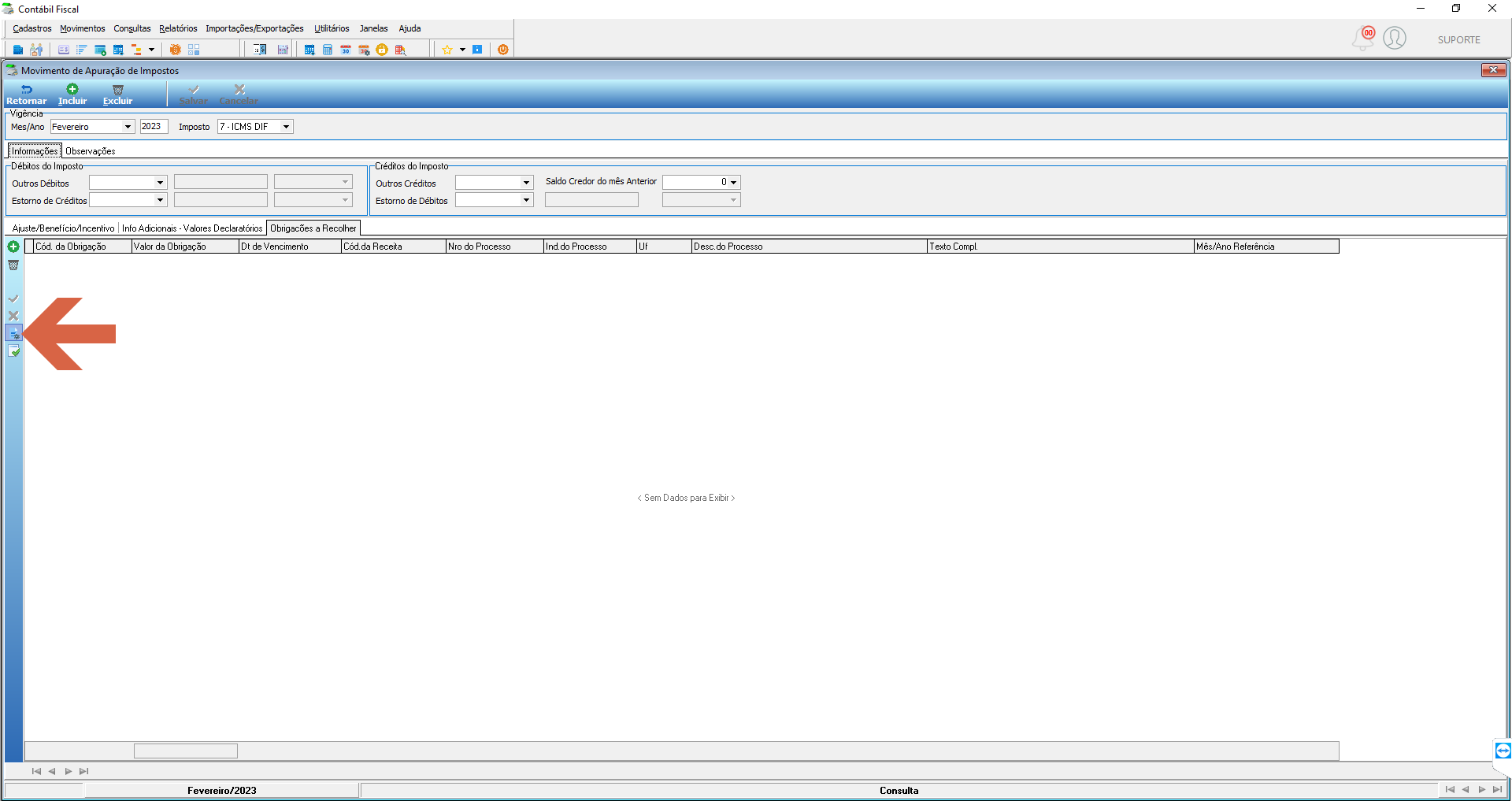1512x801 pixels.
Task: Close the Movimento de Apuração de Impostos window
Action: point(1493,70)
